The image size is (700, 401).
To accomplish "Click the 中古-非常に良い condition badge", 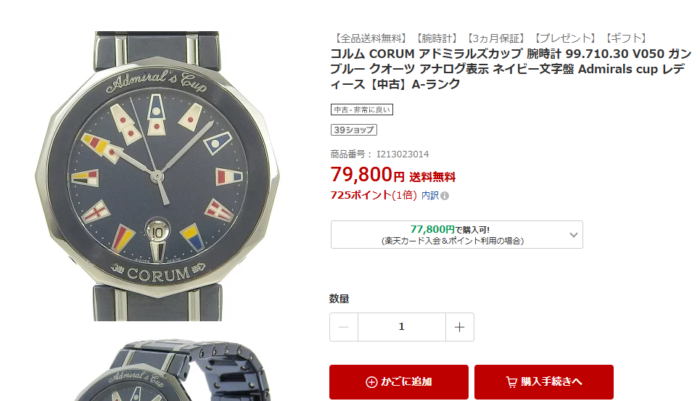I will tap(362, 109).
